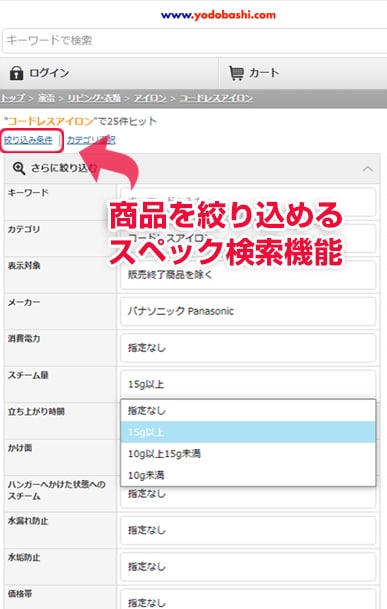Select 10g未満 option
Viewport: 387px width, 609px height.
[248, 475]
